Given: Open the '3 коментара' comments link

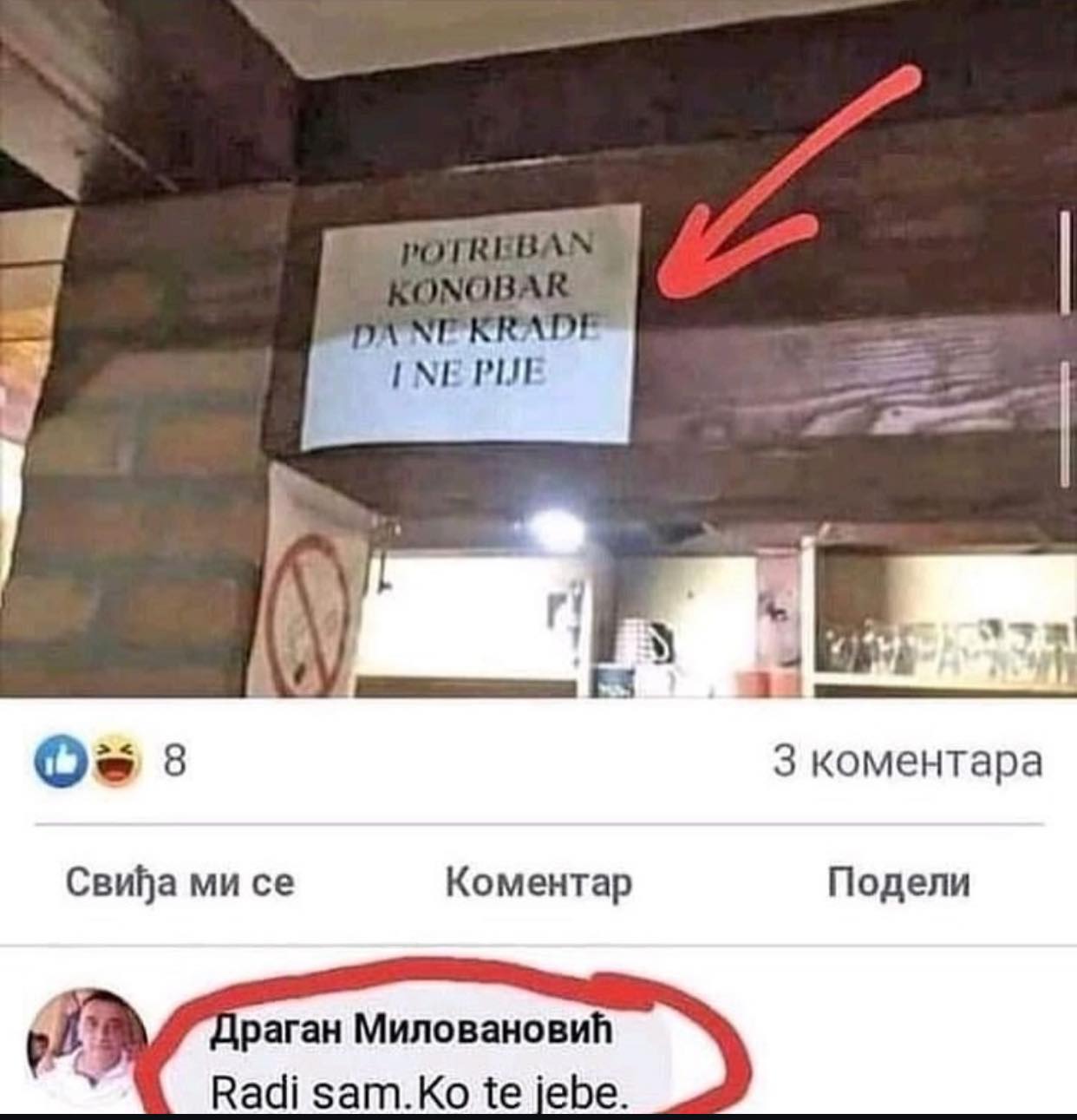Looking at the screenshot, I should (908, 763).
